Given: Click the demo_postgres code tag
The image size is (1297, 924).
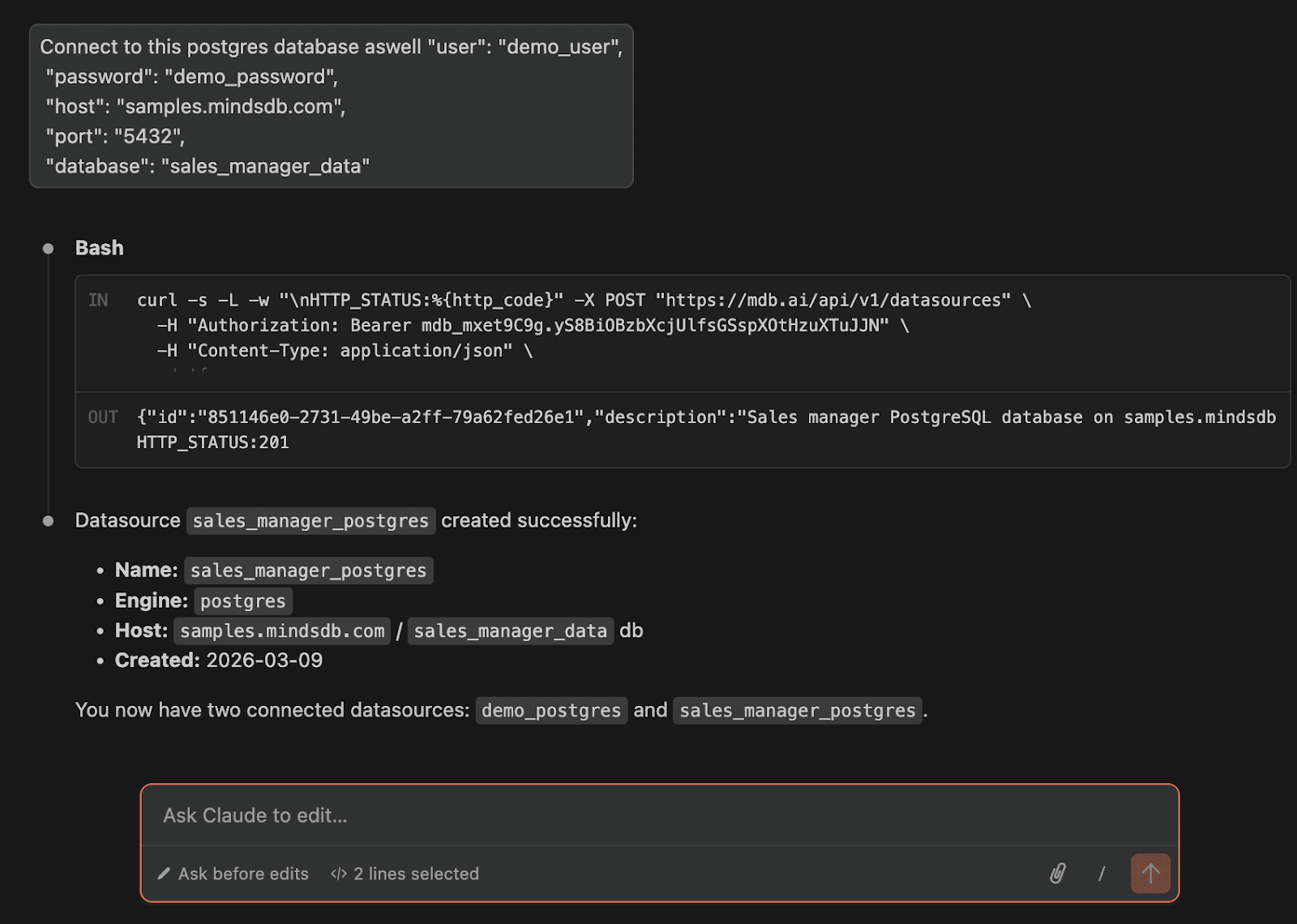Looking at the screenshot, I should 551,711.
